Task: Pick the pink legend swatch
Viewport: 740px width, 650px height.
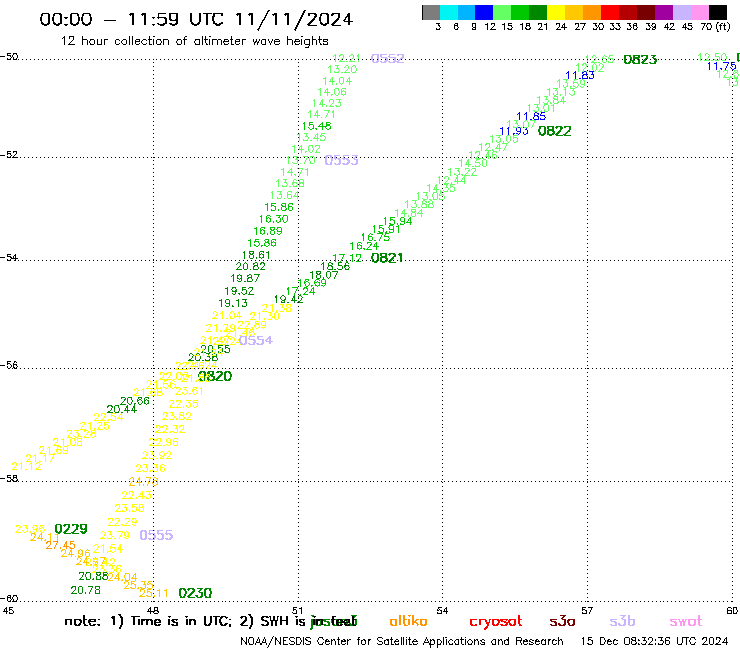Action: click(699, 12)
